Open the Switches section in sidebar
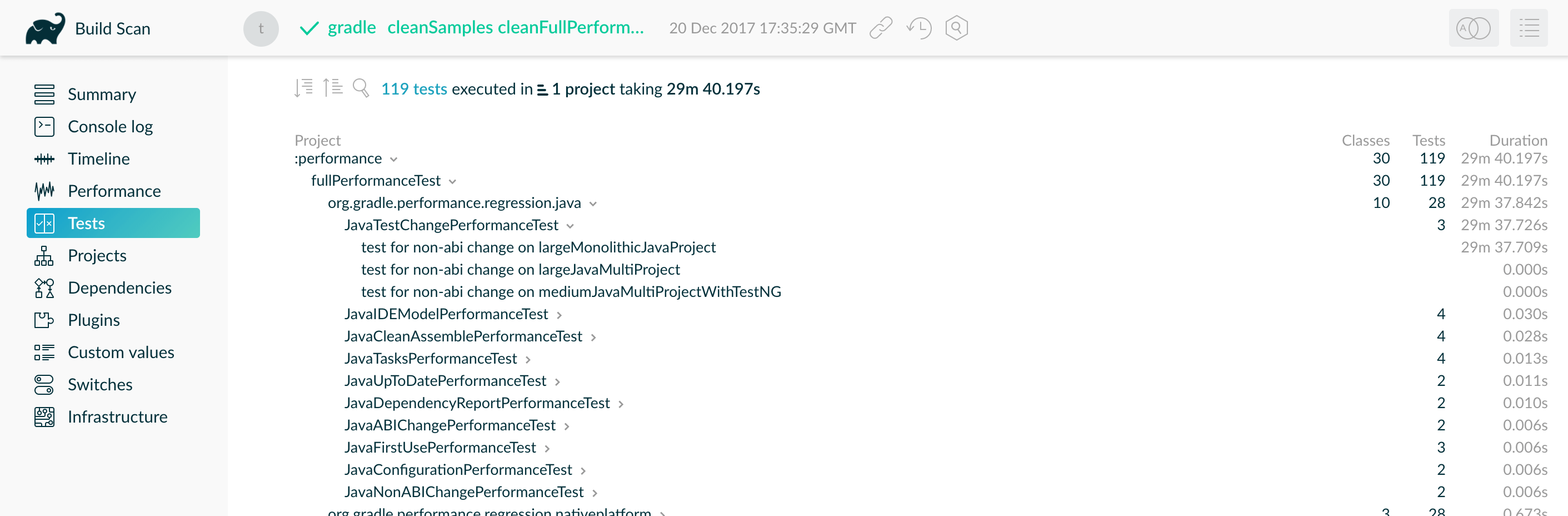1568x516 pixels. click(100, 385)
